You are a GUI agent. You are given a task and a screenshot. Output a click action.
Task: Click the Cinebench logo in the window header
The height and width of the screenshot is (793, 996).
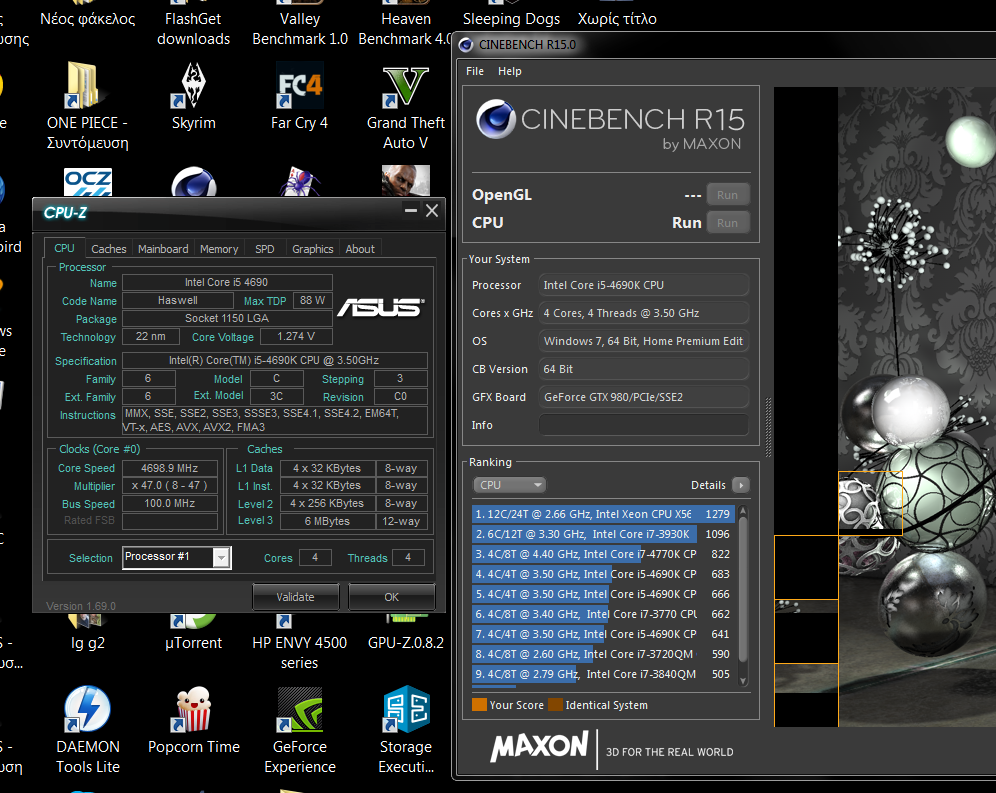pos(495,119)
